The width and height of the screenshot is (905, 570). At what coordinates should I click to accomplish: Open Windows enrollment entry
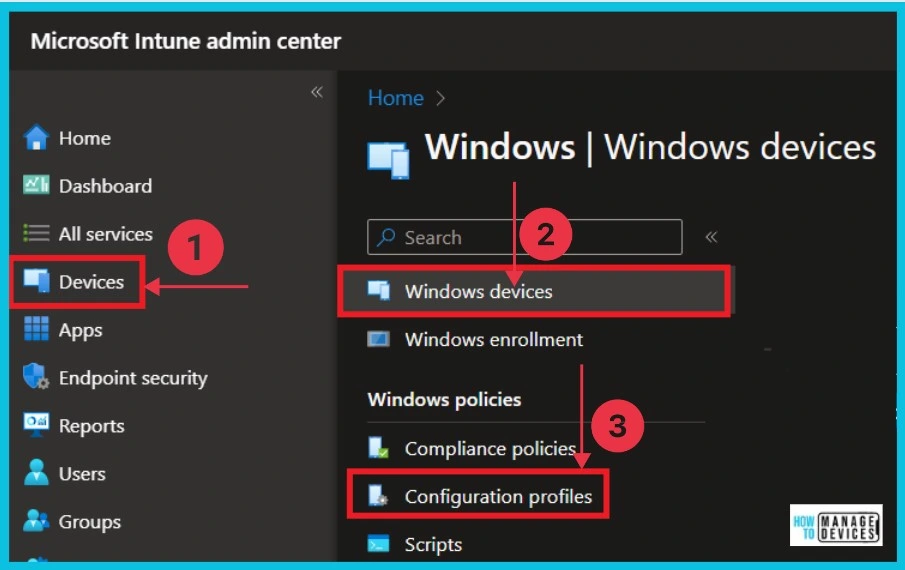[493, 339]
